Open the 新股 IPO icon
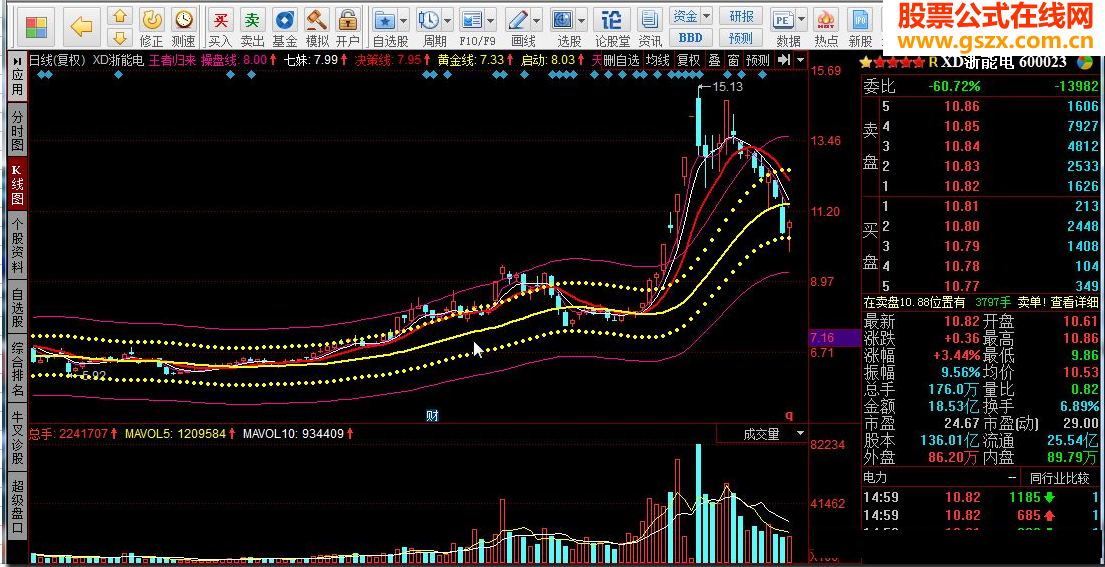 860,20
